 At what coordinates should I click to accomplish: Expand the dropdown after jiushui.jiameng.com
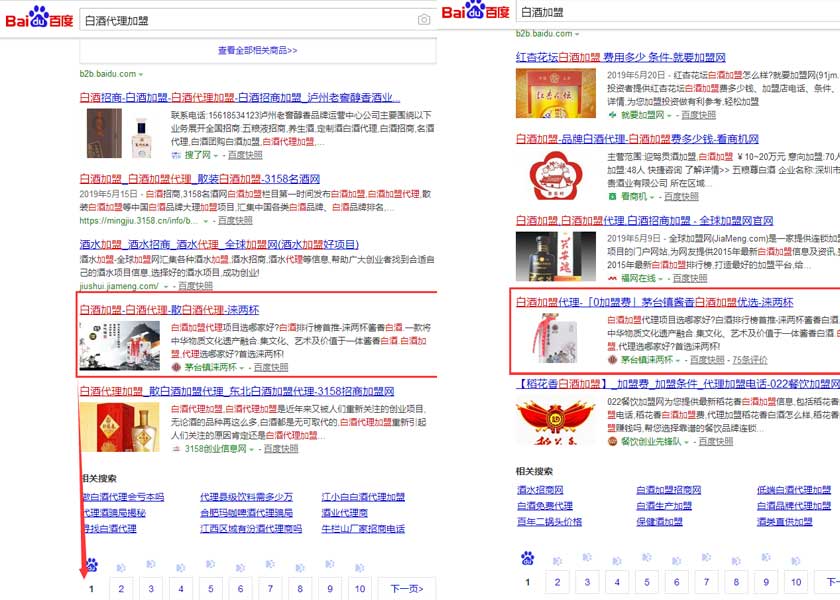click(x=166, y=287)
